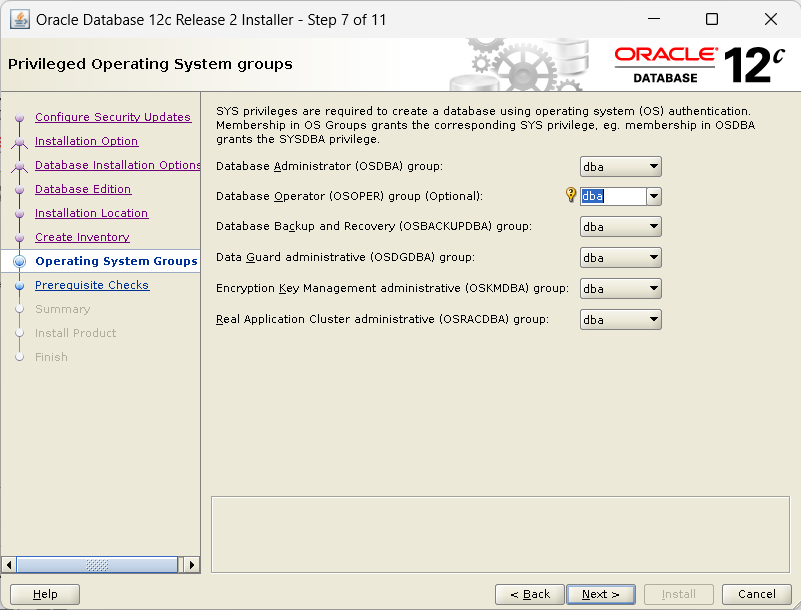The width and height of the screenshot is (801, 610).
Task: Click the Help button
Action: pyautogui.click(x=45, y=594)
